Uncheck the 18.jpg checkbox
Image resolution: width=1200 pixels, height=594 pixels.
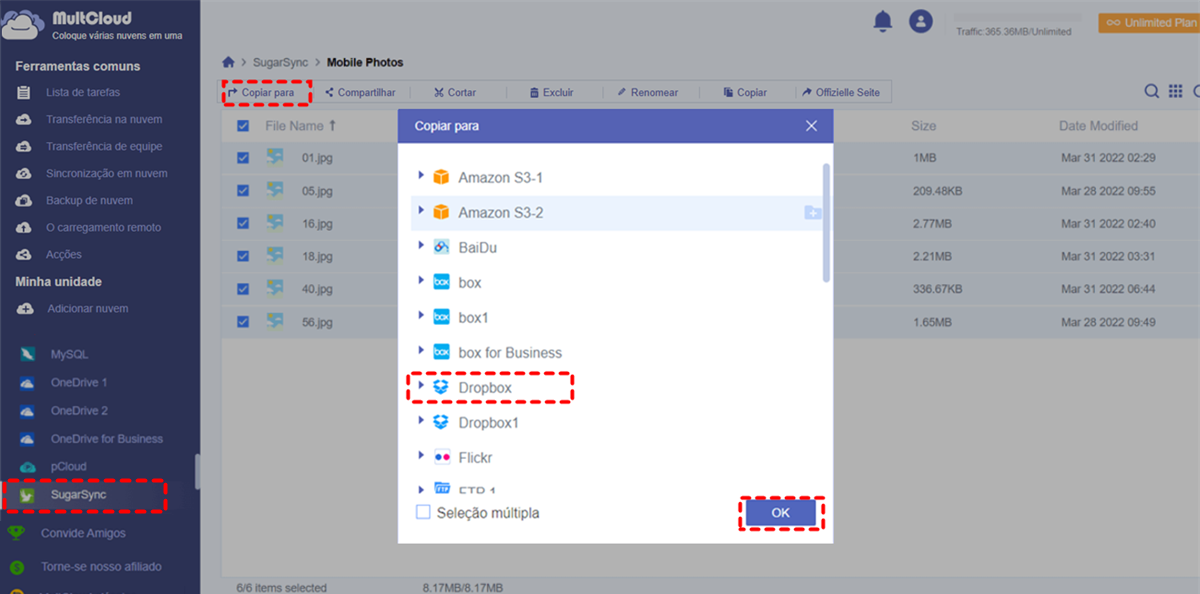[x=243, y=256]
